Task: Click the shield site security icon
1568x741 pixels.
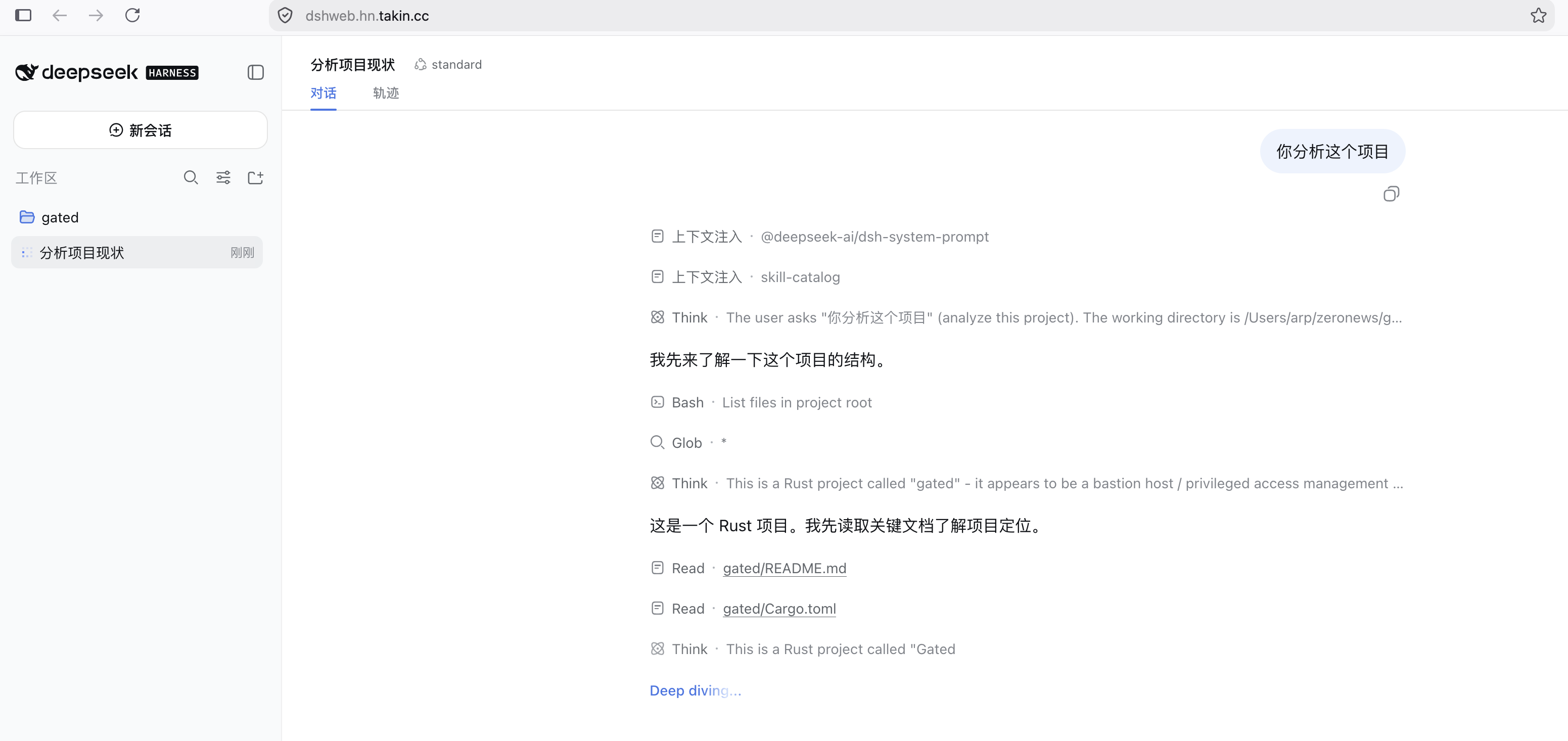Action: tap(285, 16)
